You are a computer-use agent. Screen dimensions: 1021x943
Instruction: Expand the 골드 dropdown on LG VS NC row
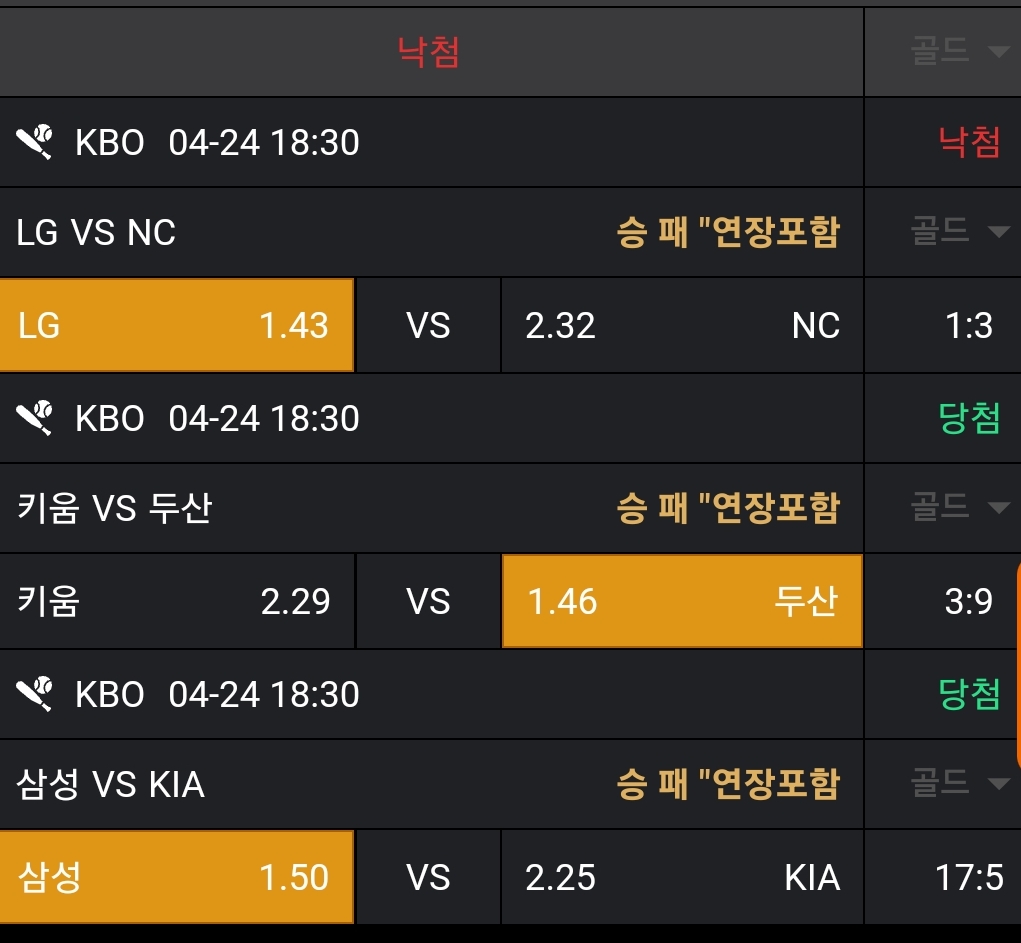coord(958,232)
